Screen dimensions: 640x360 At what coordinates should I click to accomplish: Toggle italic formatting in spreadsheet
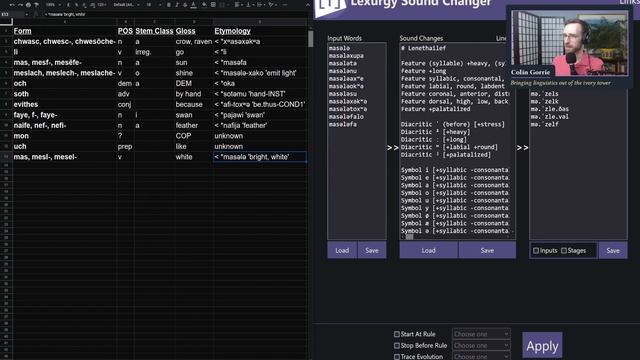pyautogui.click(x=177, y=5)
